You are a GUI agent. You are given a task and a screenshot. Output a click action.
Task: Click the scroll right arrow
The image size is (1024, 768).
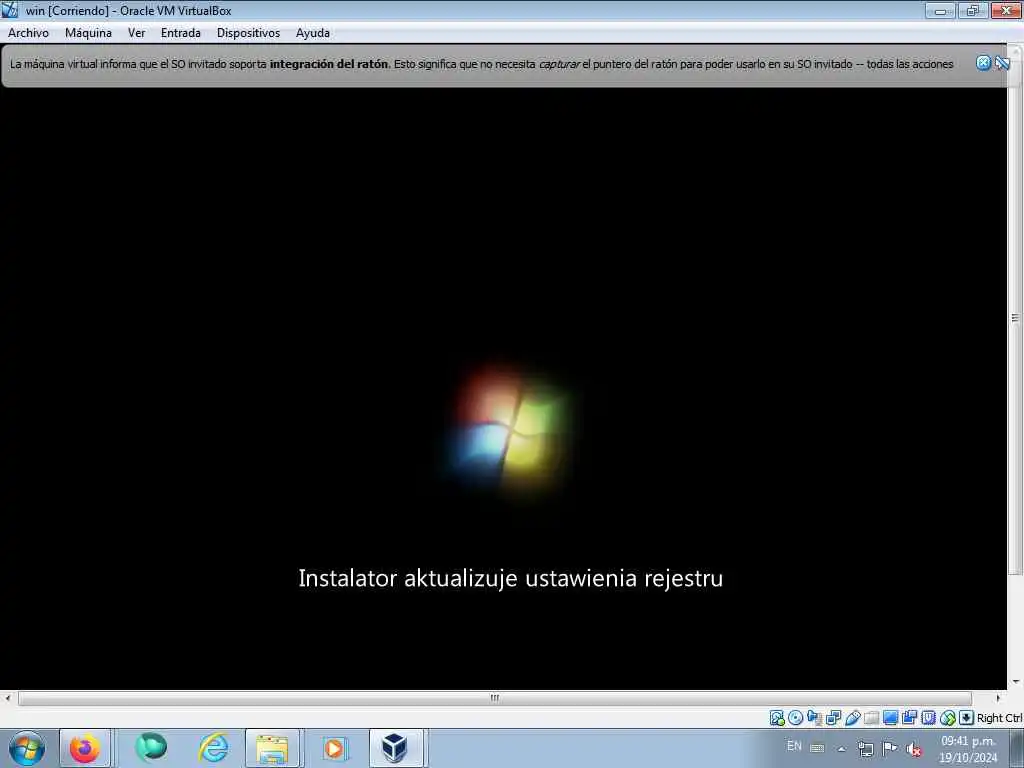click(x=998, y=698)
